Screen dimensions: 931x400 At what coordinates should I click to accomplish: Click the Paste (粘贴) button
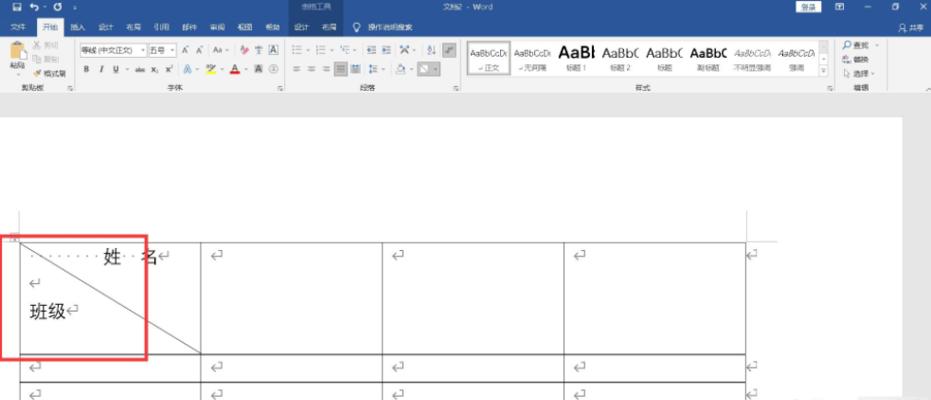pos(17,58)
